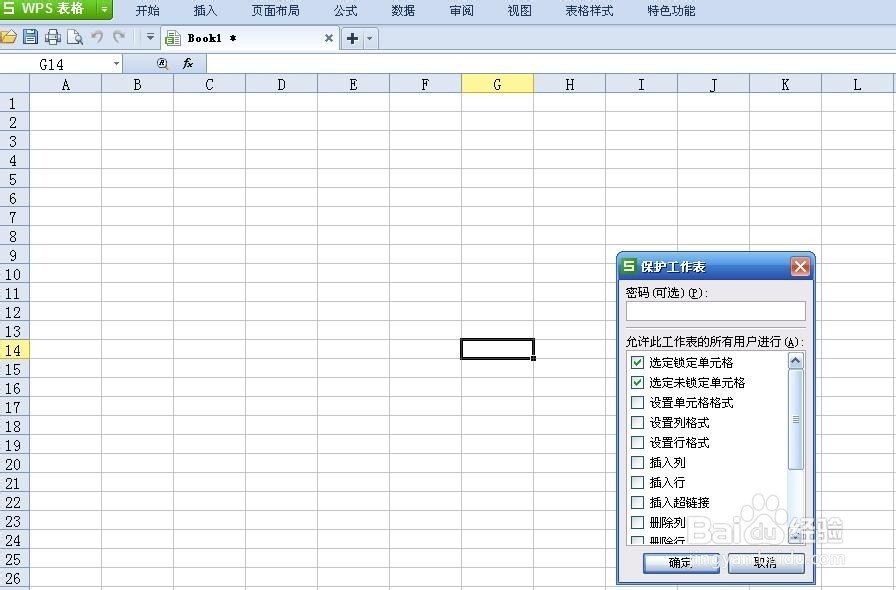This screenshot has height=590, width=896.
Task: Switch to the 数据 ribbon tab
Action: click(x=403, y=11)
